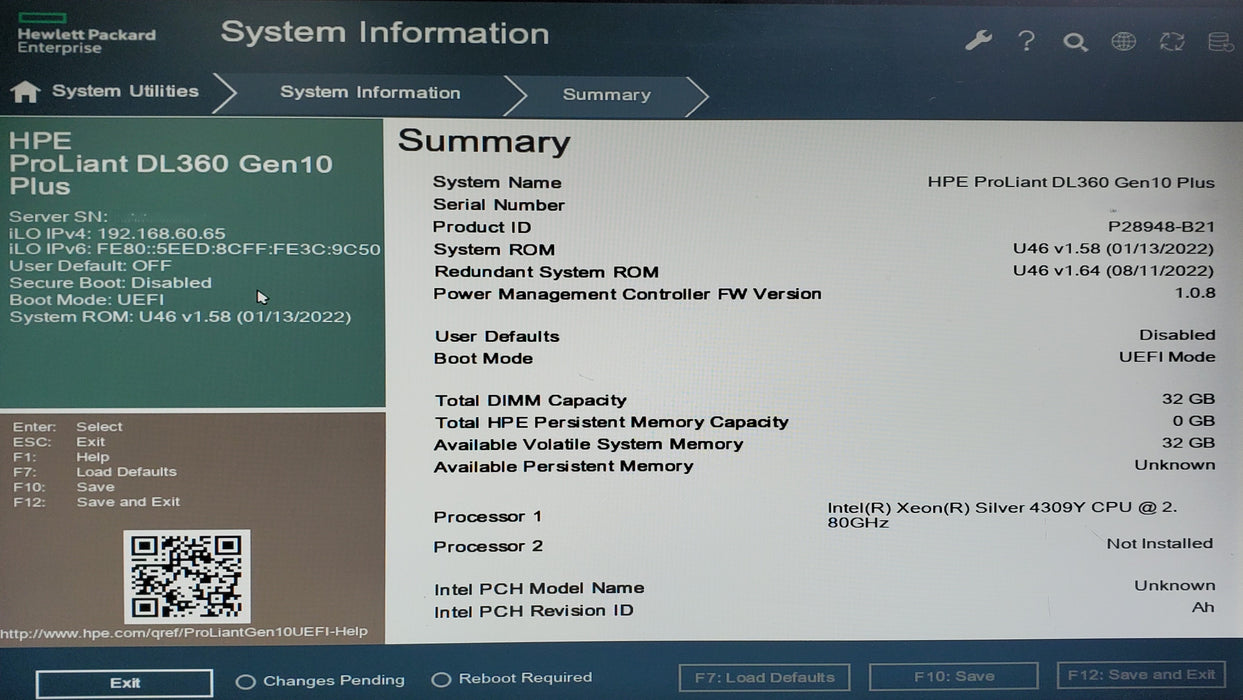This screenshot has width=1243, height=700.
Task: Click F12: Save and Exit button
Action: tap(1141, 675)
